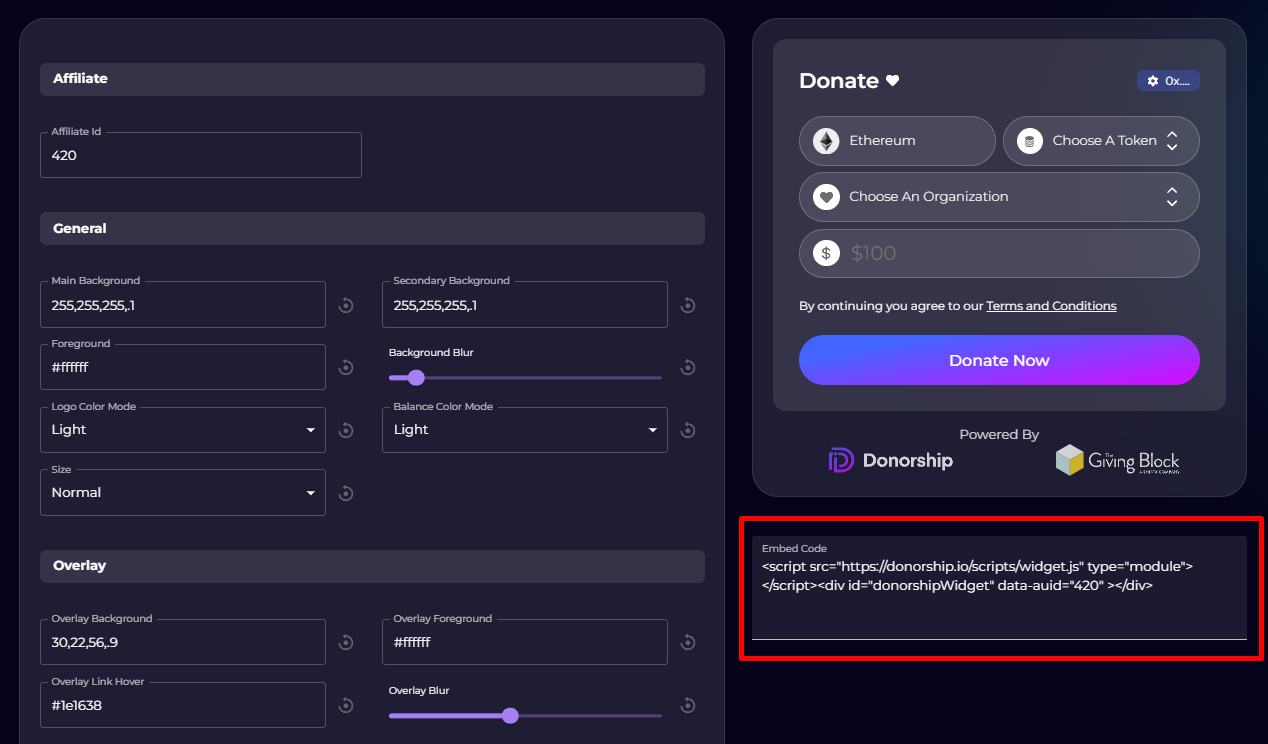Reset the Size setting icon
The width and height of the screenshot is (1268, 744).
tap(346, 493)
